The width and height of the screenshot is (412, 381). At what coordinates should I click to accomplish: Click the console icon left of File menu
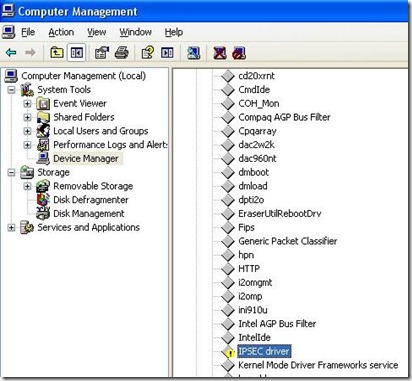8,32
